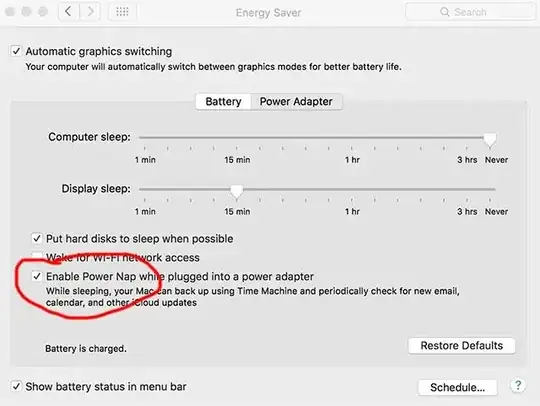Toggle Show battery status in menu bar
This screenshot has height=406, width=540.
[x=16, y=386]
